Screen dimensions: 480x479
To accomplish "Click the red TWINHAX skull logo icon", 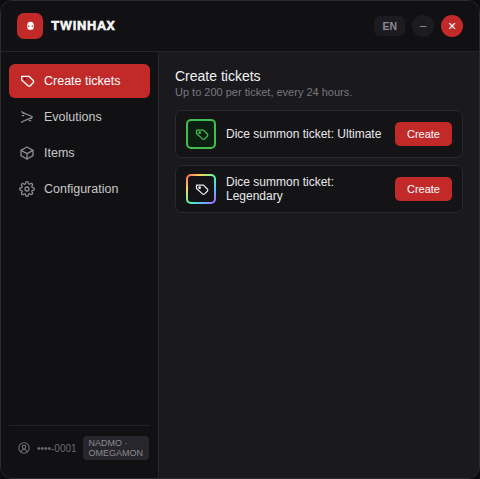I will point(30,26).
